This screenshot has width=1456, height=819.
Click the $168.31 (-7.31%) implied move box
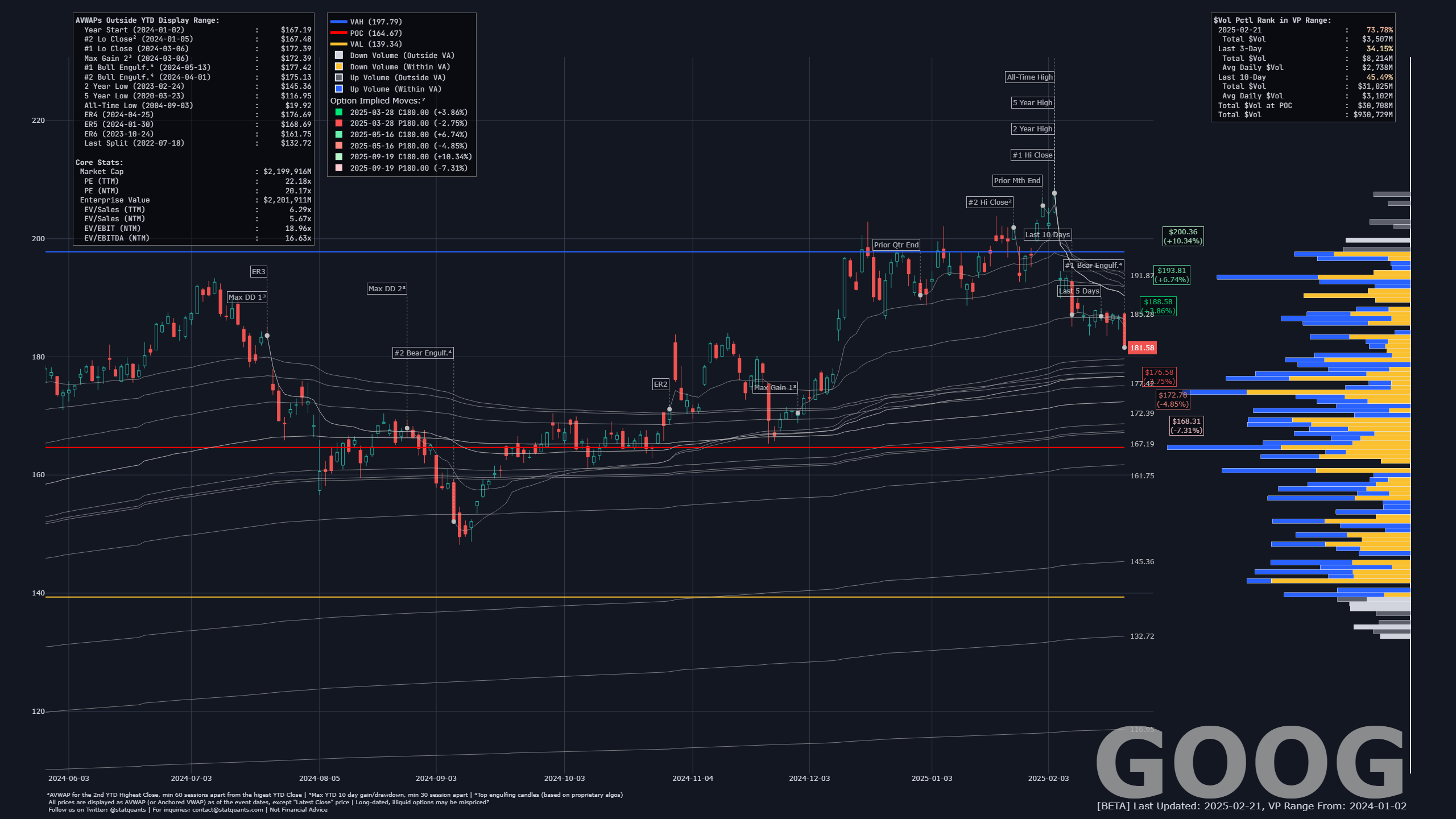pos(1186,426)
